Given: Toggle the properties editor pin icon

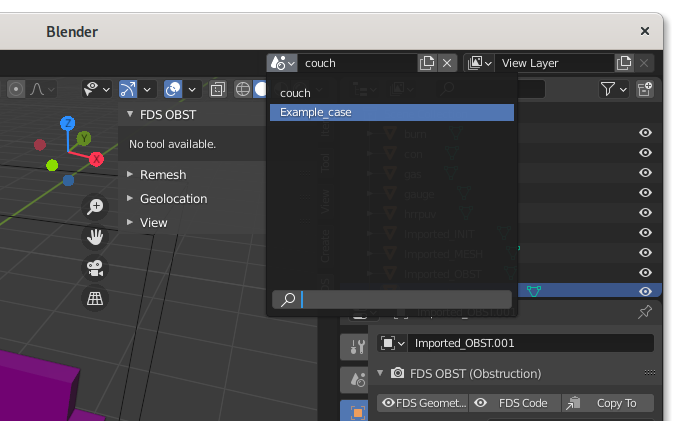Looking at the screenshot, I should [645, 312].
